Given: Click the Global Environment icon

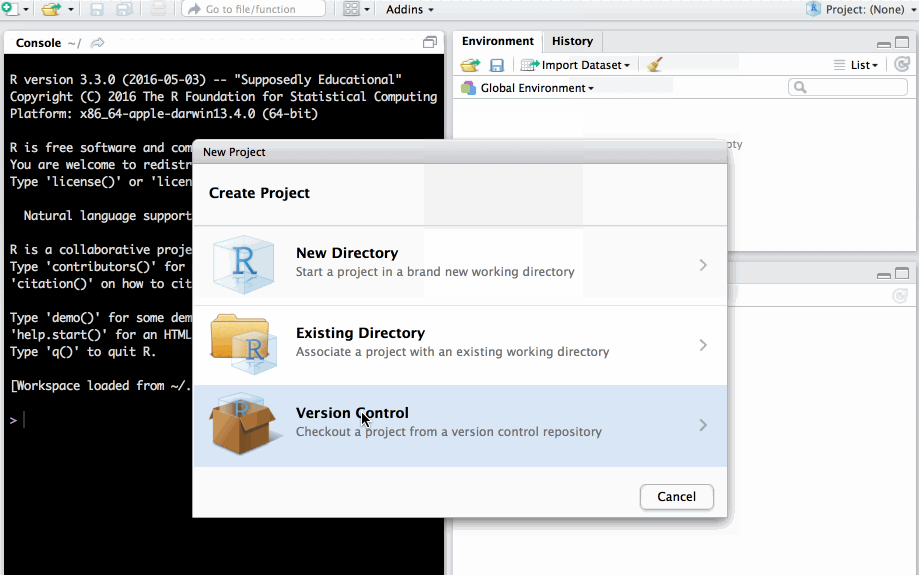Looking at the screenshot, I should point(468,88).
